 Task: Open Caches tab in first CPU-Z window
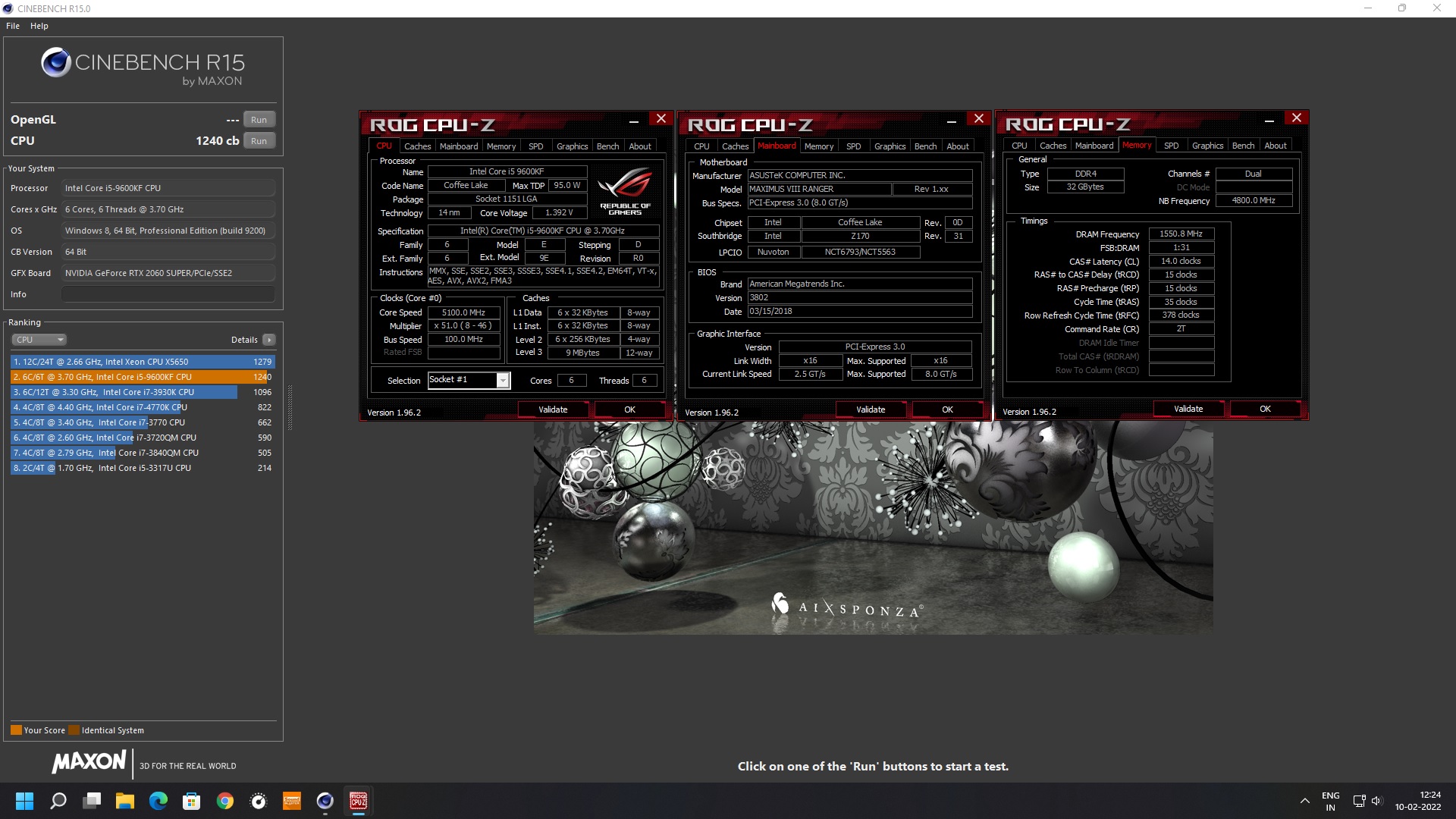[x=417, y=146]
